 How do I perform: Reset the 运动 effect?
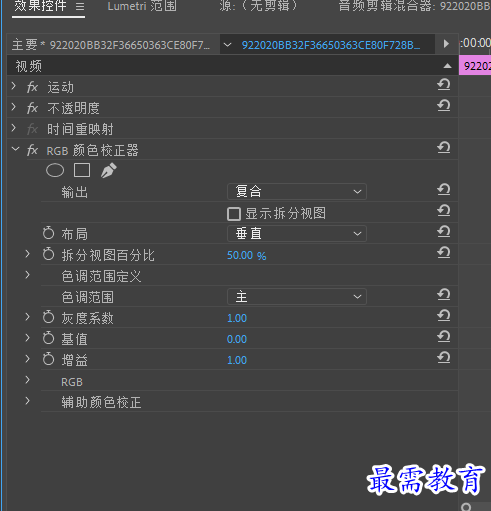click(x=444, y=85)
